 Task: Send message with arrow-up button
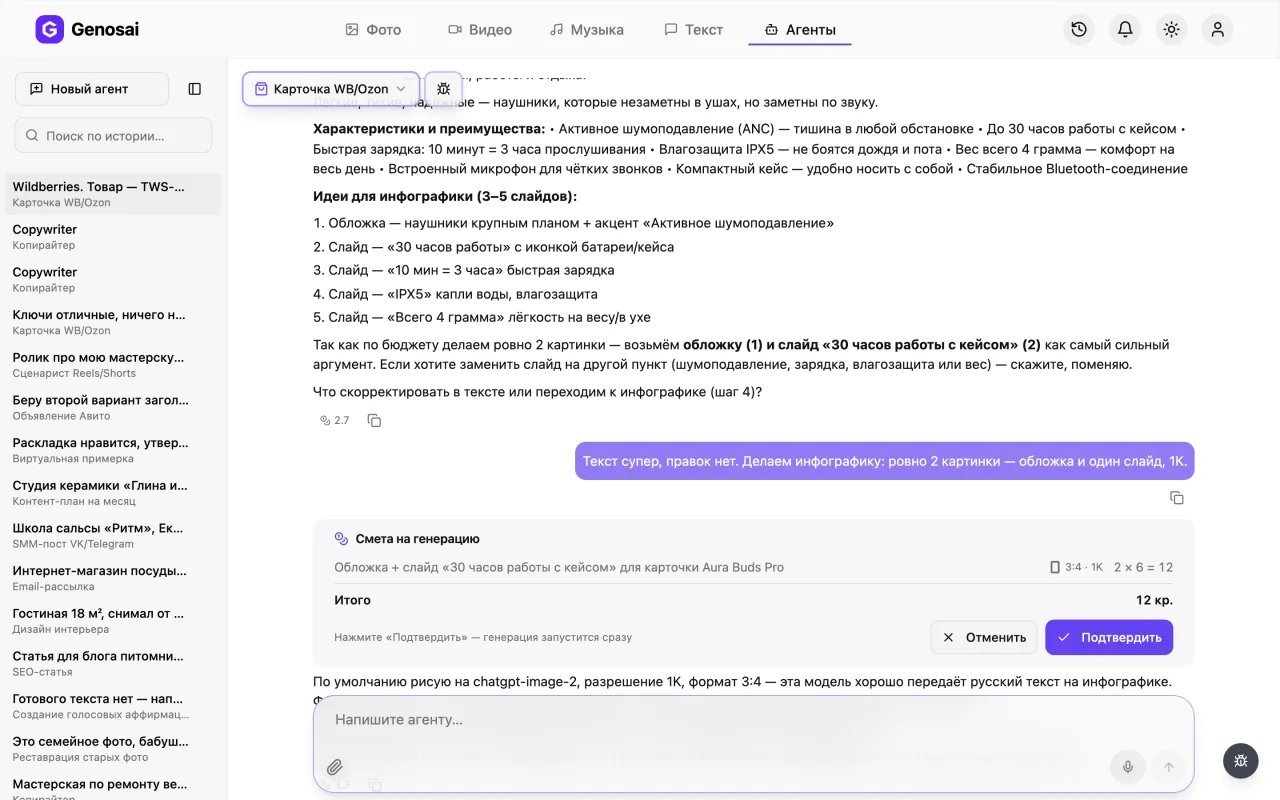coord(1167,767)
